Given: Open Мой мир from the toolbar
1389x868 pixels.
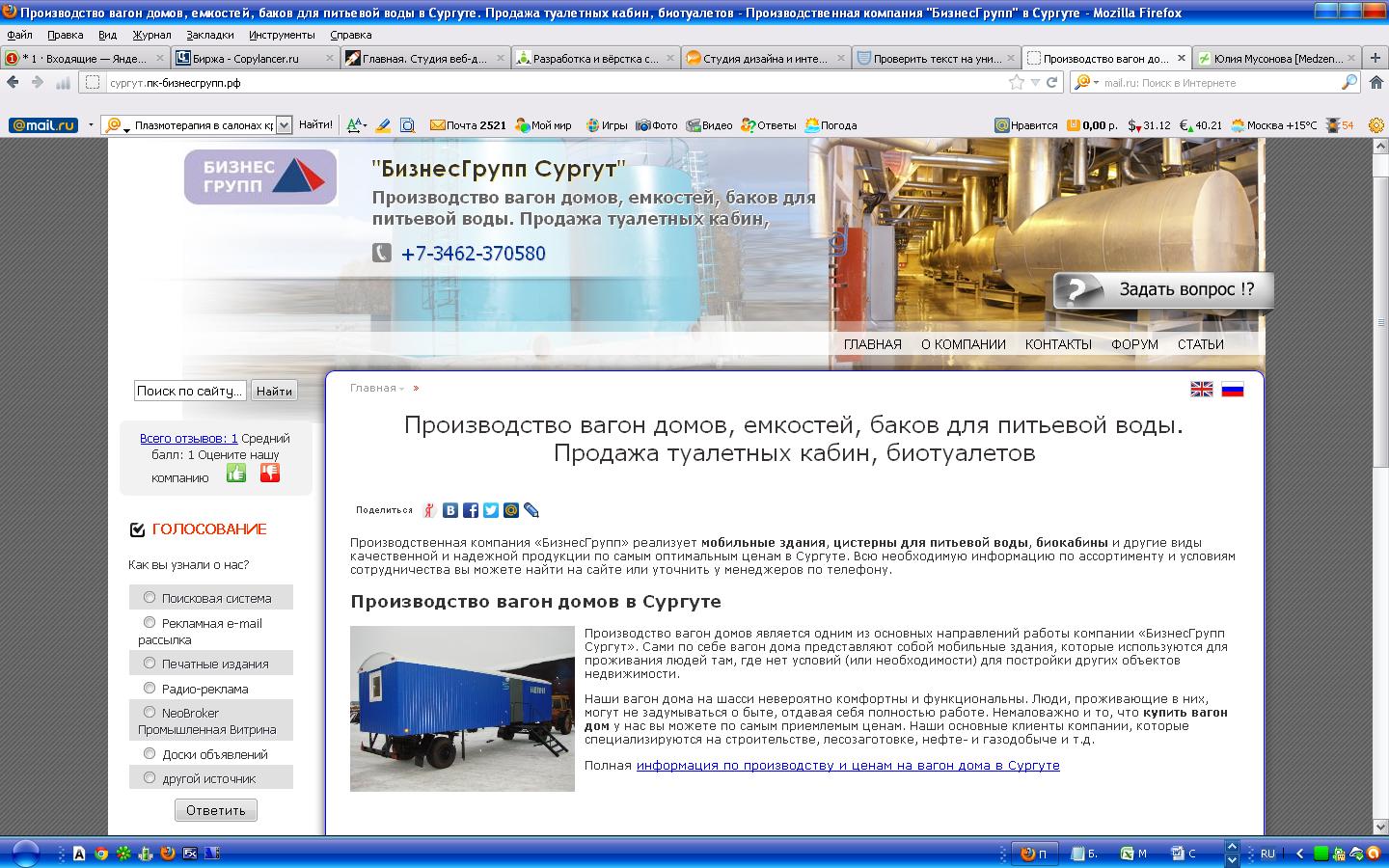Looking at the screenshot, I should click(x=543, y=125).
